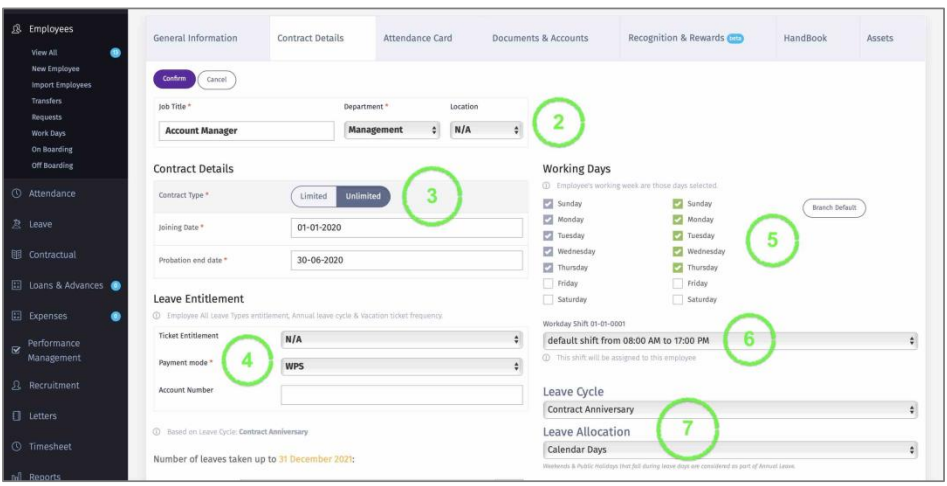
Task: Select the Limited contract type
Action: (x=313, y=196)
